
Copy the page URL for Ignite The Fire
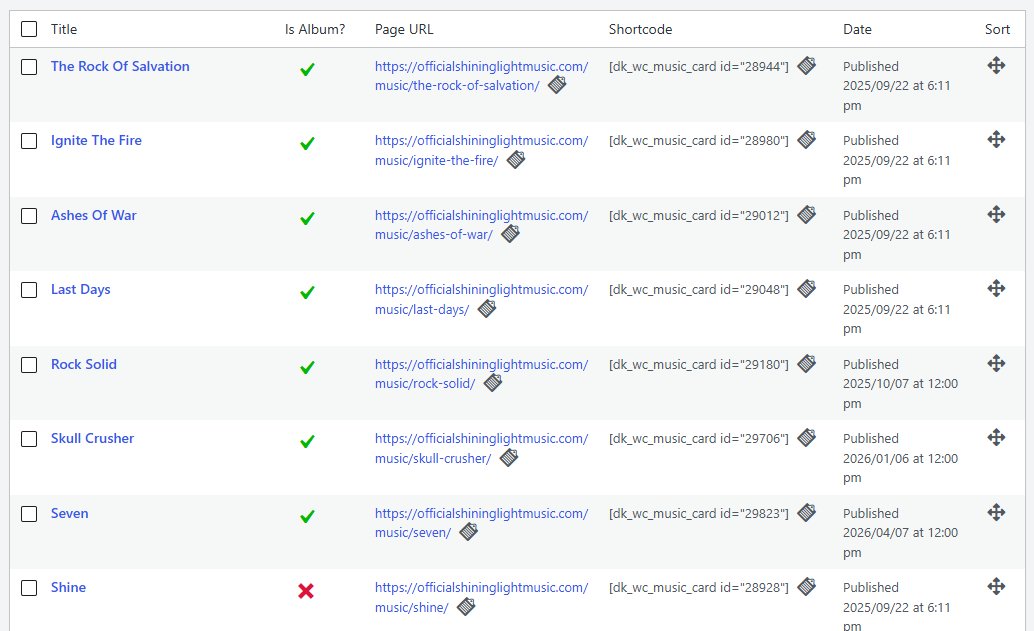tap(516, 160)
